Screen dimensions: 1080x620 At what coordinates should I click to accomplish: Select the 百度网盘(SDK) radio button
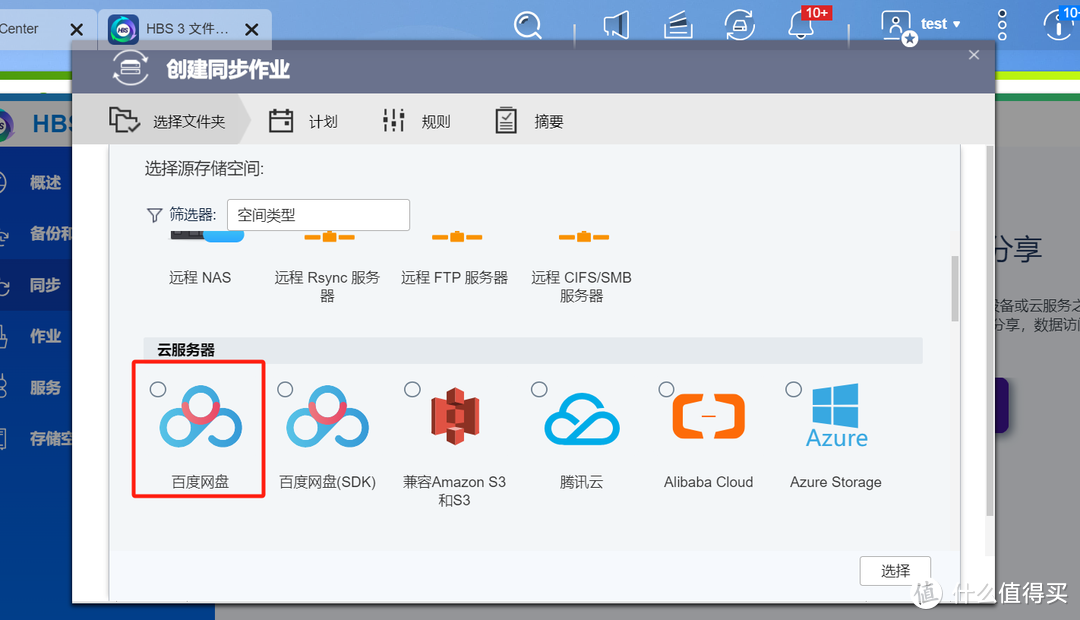point(285,390)
